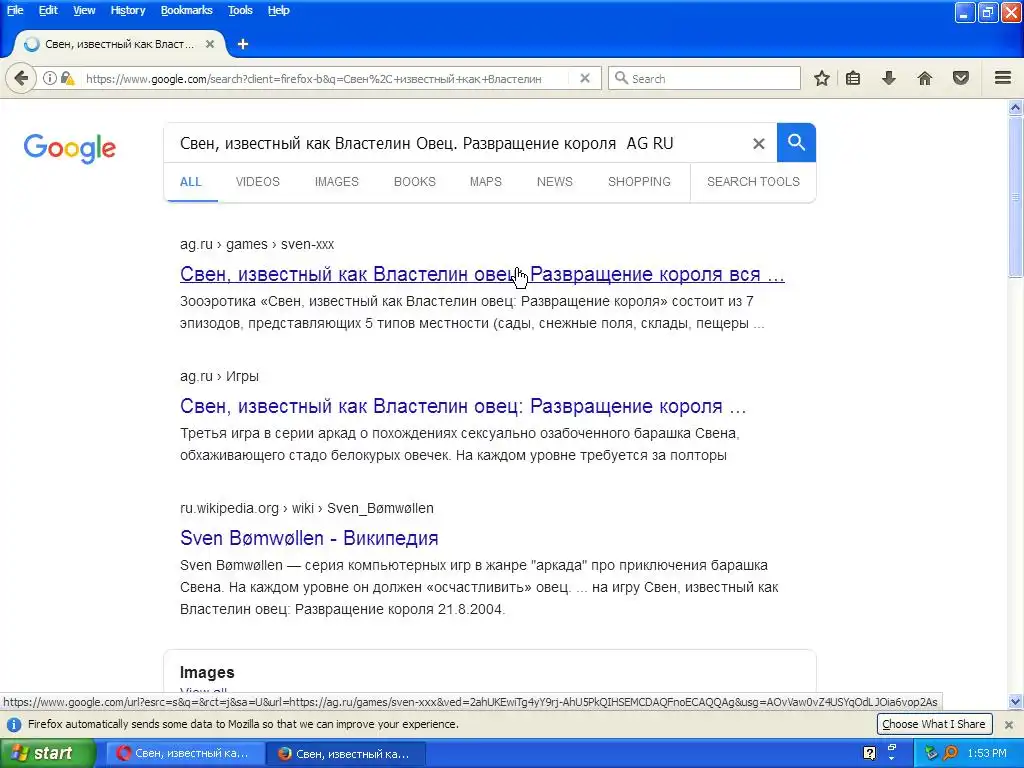
Task: Click the ru.wikipedia.org › wiki › Sven_Bømwøllen breadcrumb
Action: tap(307, 508)
